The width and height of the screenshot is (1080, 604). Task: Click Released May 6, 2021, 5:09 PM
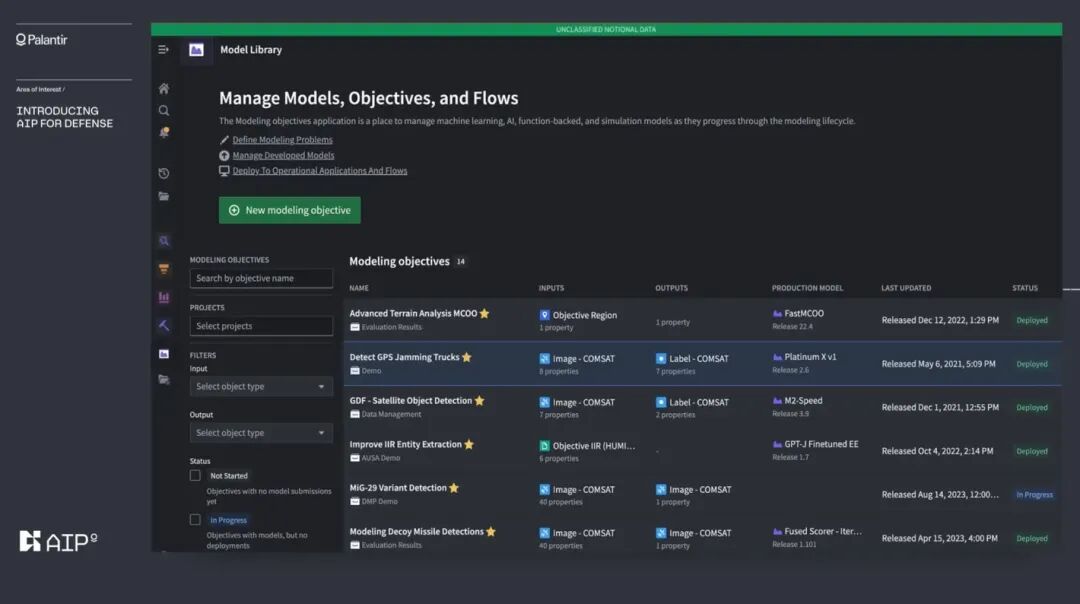[x=938, y=364]
